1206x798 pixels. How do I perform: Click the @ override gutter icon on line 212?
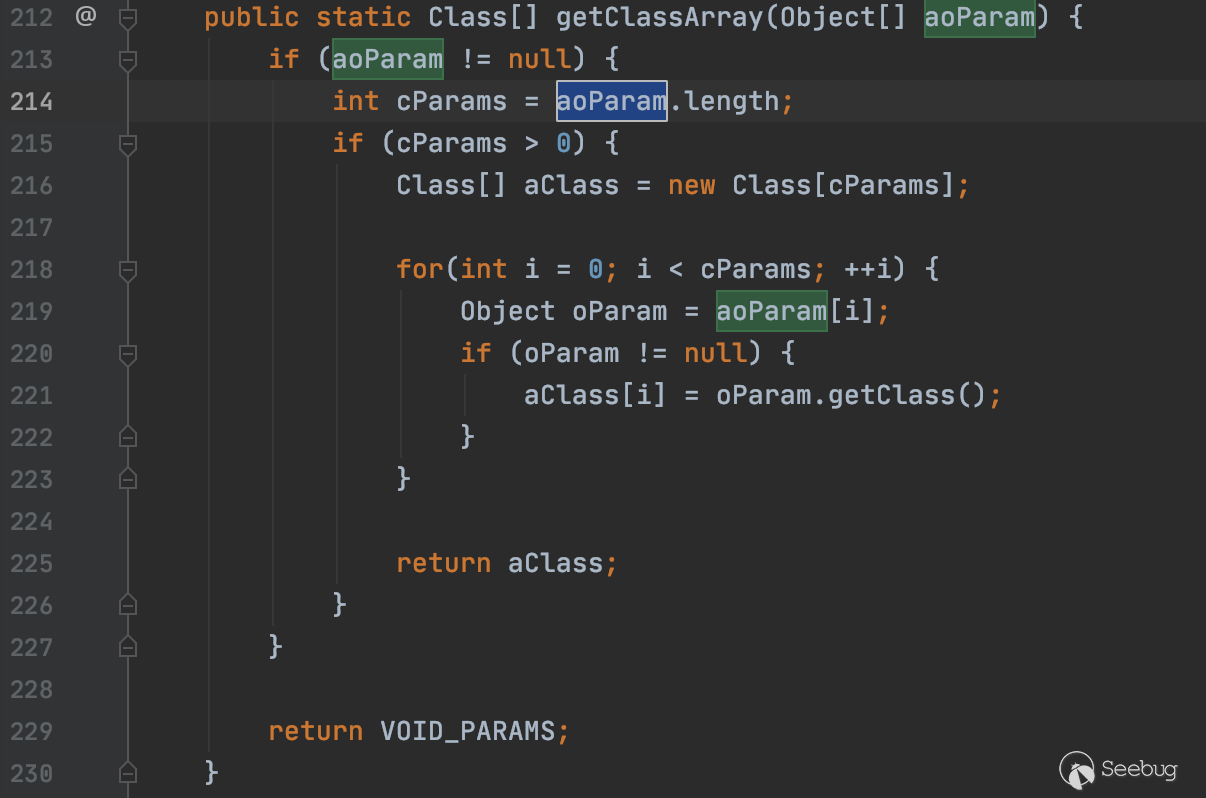coord(86,16)
